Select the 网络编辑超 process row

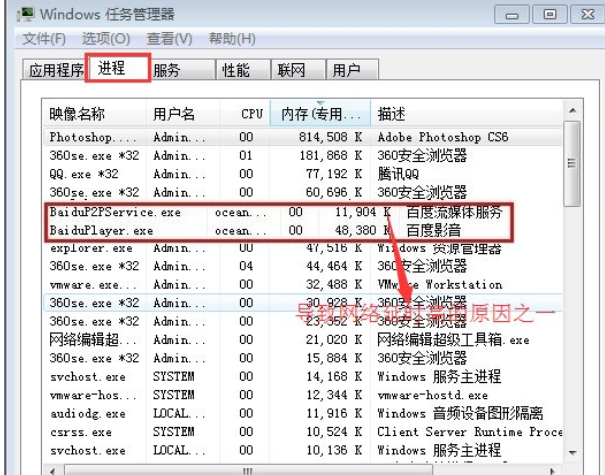click(302, 340)
